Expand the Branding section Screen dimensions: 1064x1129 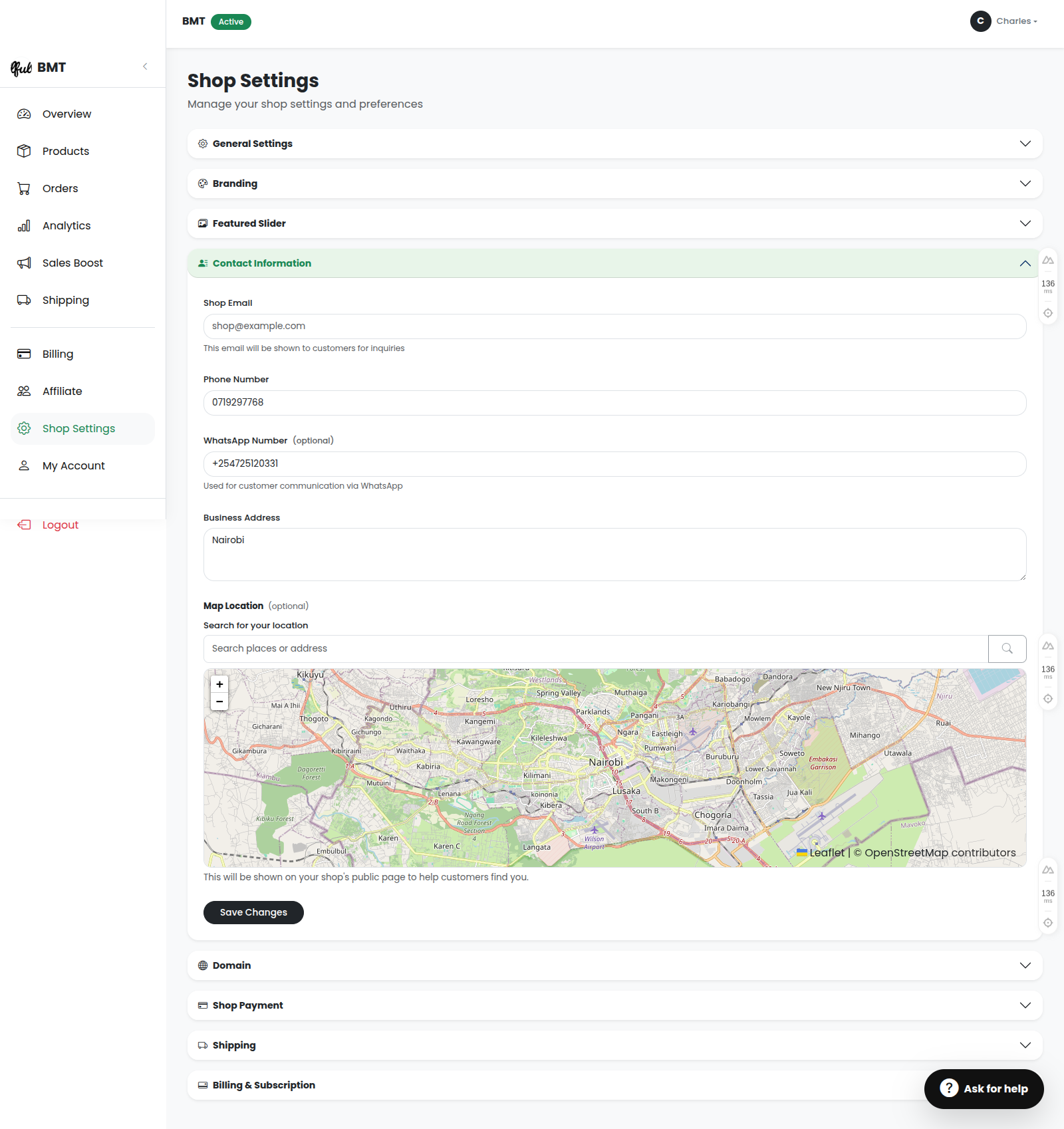pos(614,184)
